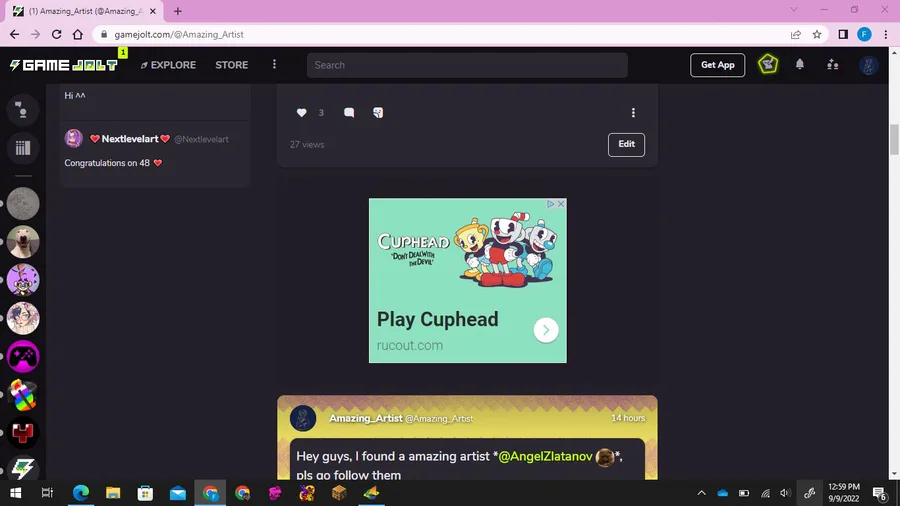Show hidden system tray icons
900x506 pixels.
tap(701, 493)
